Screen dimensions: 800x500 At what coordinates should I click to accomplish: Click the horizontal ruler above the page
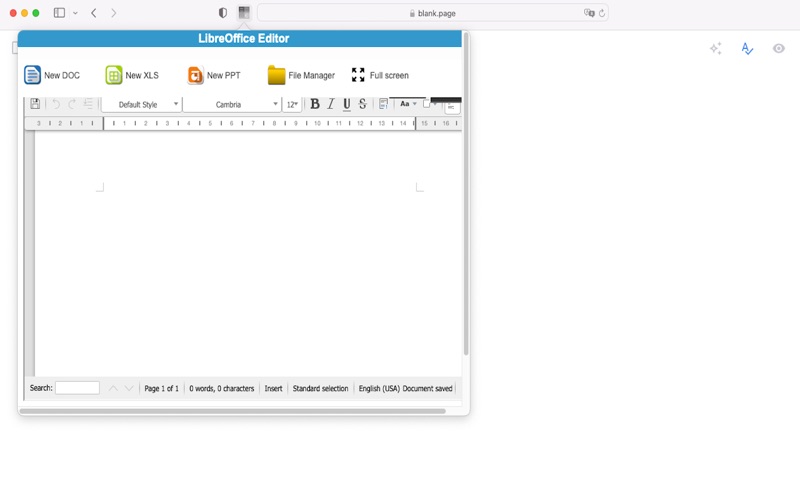tap(243, 123)
